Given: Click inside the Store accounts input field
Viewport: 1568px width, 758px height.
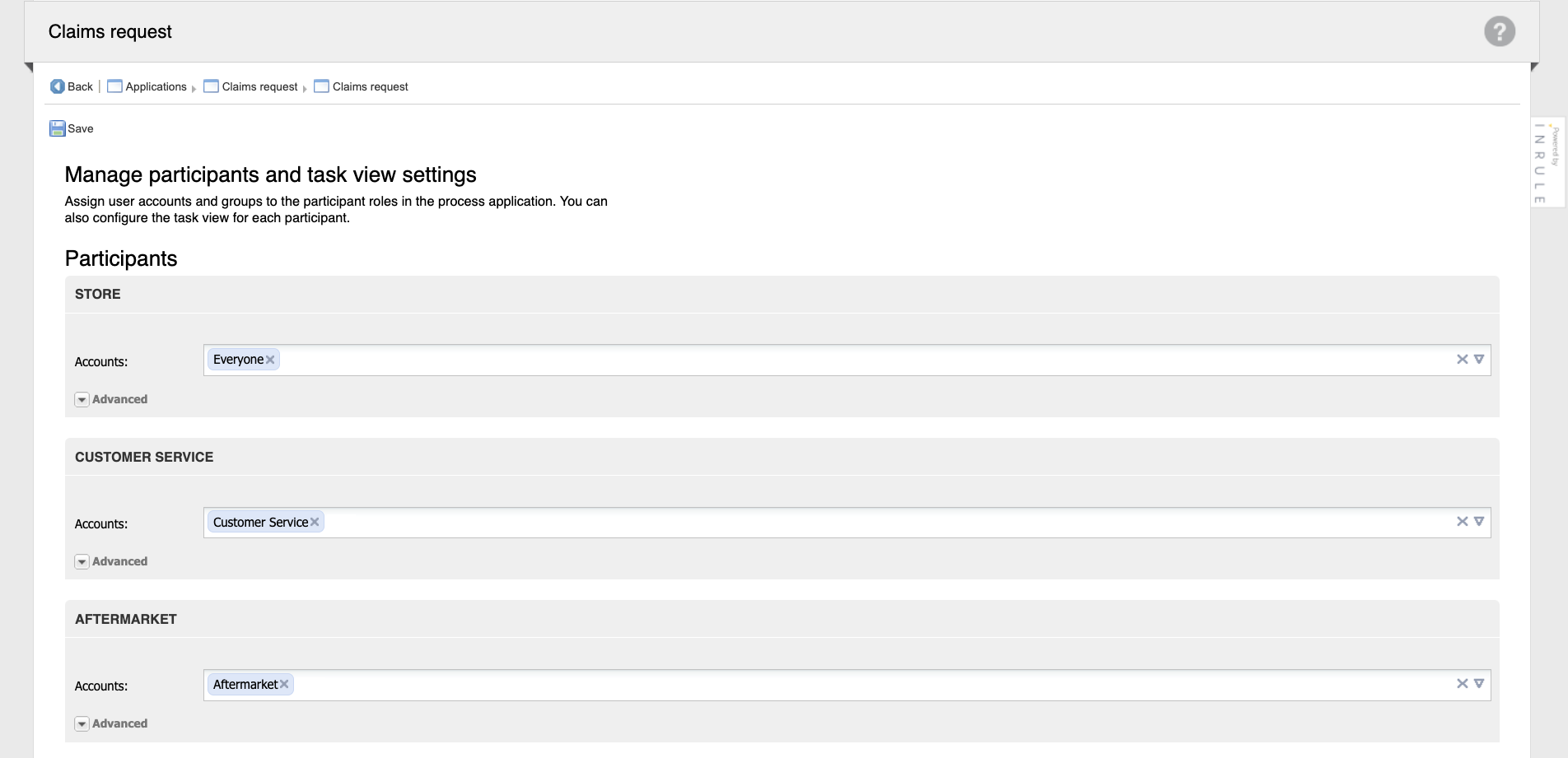Looking at the screenshot, I should pyautogui.click(x=824, y=360).
